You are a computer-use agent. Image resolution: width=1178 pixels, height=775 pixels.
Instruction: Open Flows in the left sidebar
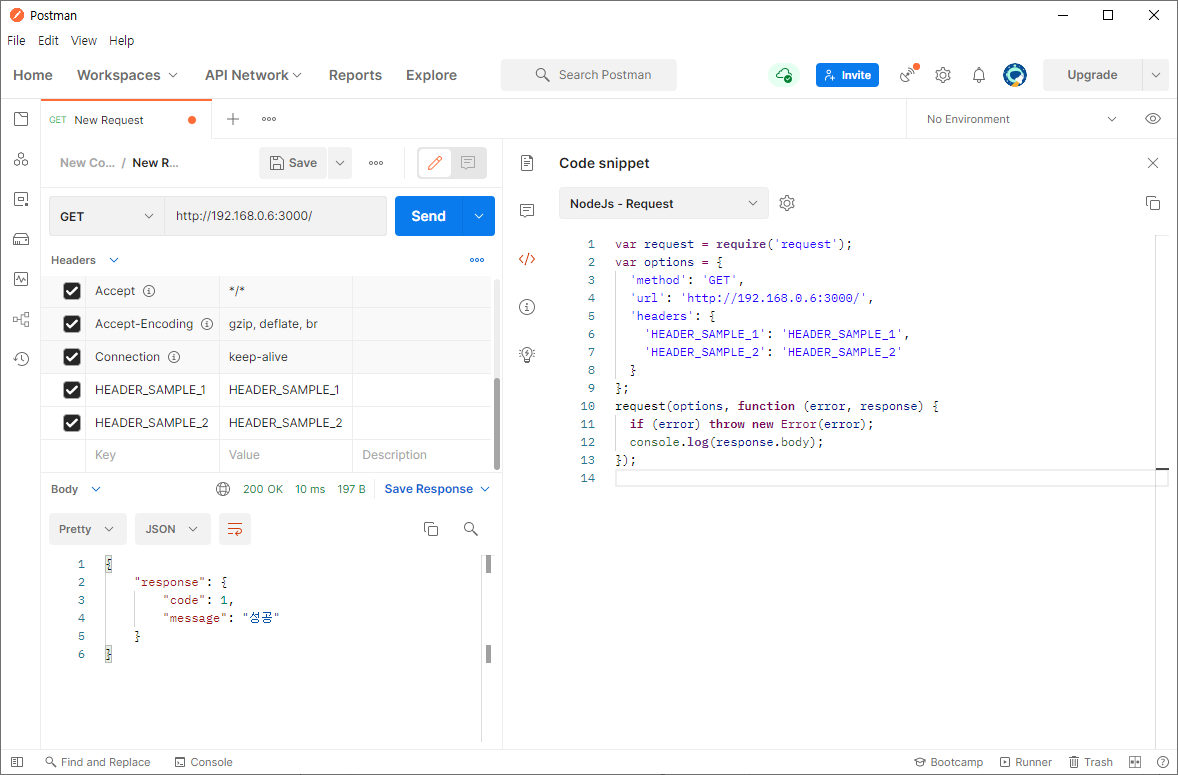coord(21,319)
